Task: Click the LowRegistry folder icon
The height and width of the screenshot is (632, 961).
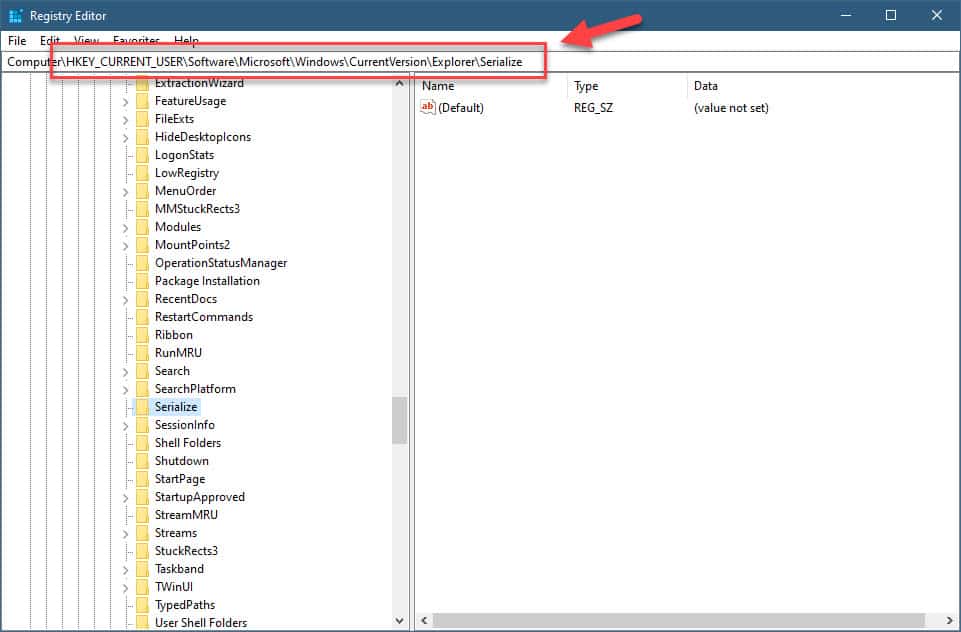Action: (x=142, y=173)
